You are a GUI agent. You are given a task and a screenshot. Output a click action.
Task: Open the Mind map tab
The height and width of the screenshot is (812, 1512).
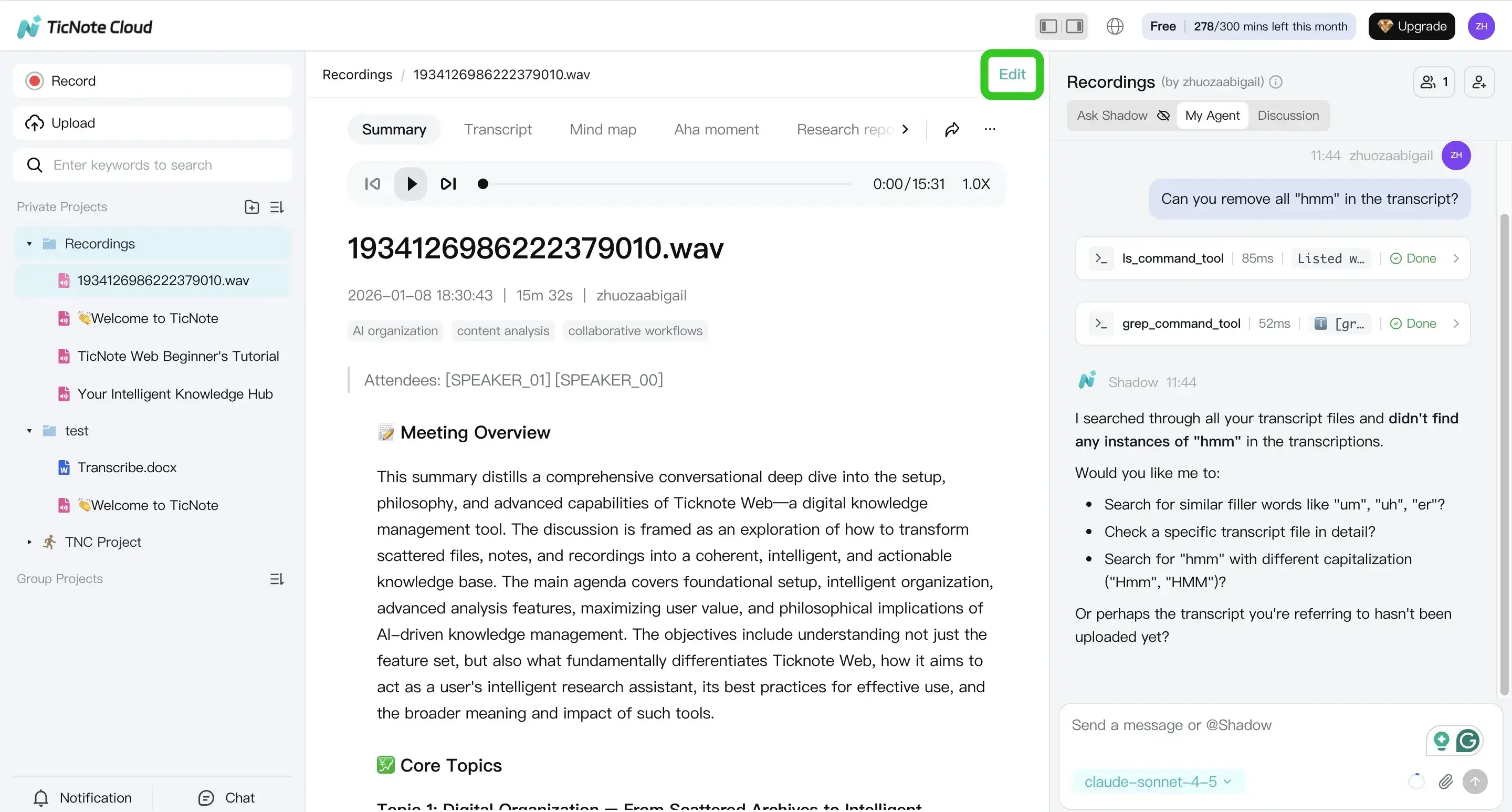pyautogui.click(x=603, y=129)
